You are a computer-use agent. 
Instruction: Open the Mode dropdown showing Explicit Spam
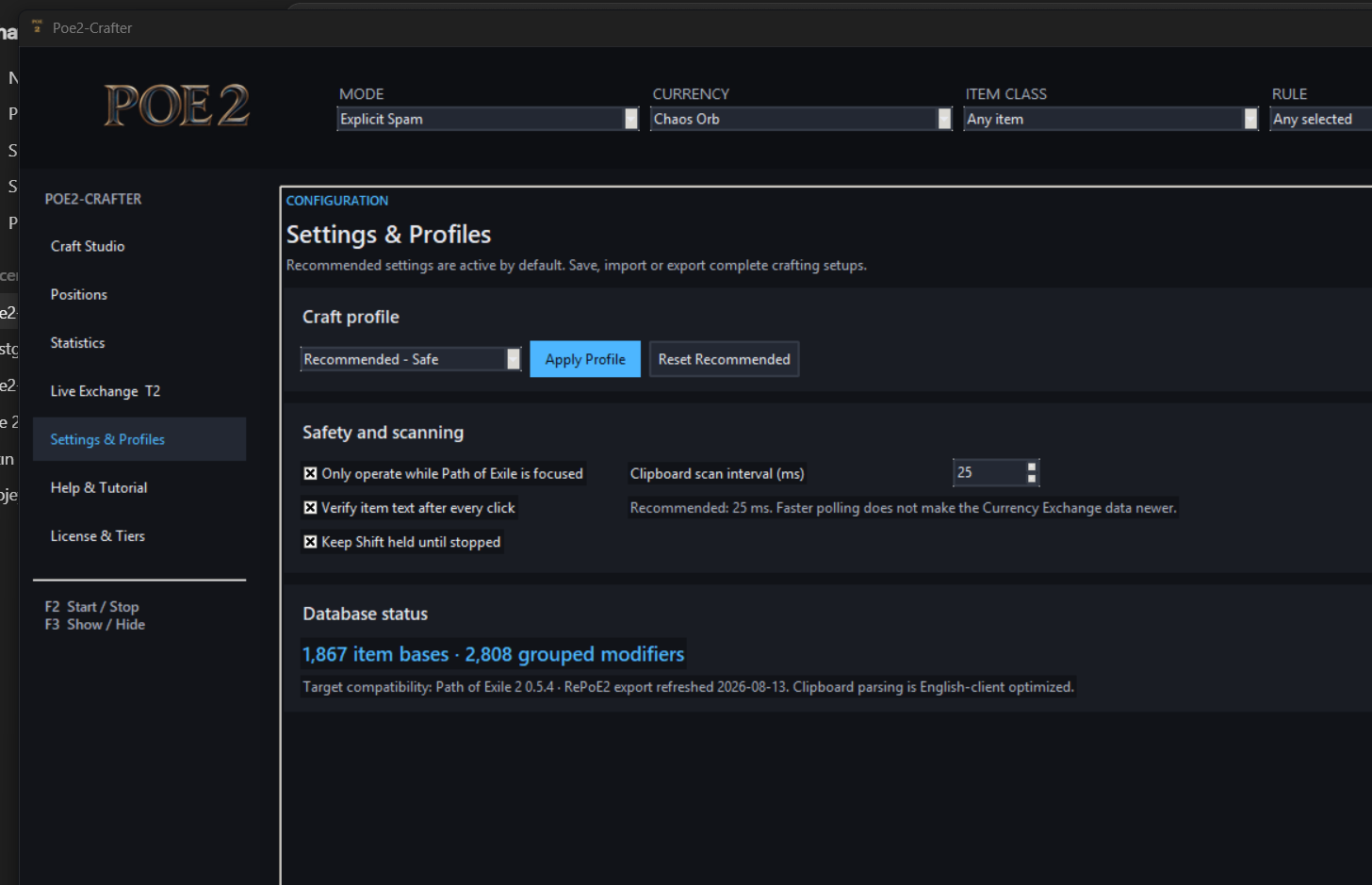pyautogui.click(x=488, y=119)
